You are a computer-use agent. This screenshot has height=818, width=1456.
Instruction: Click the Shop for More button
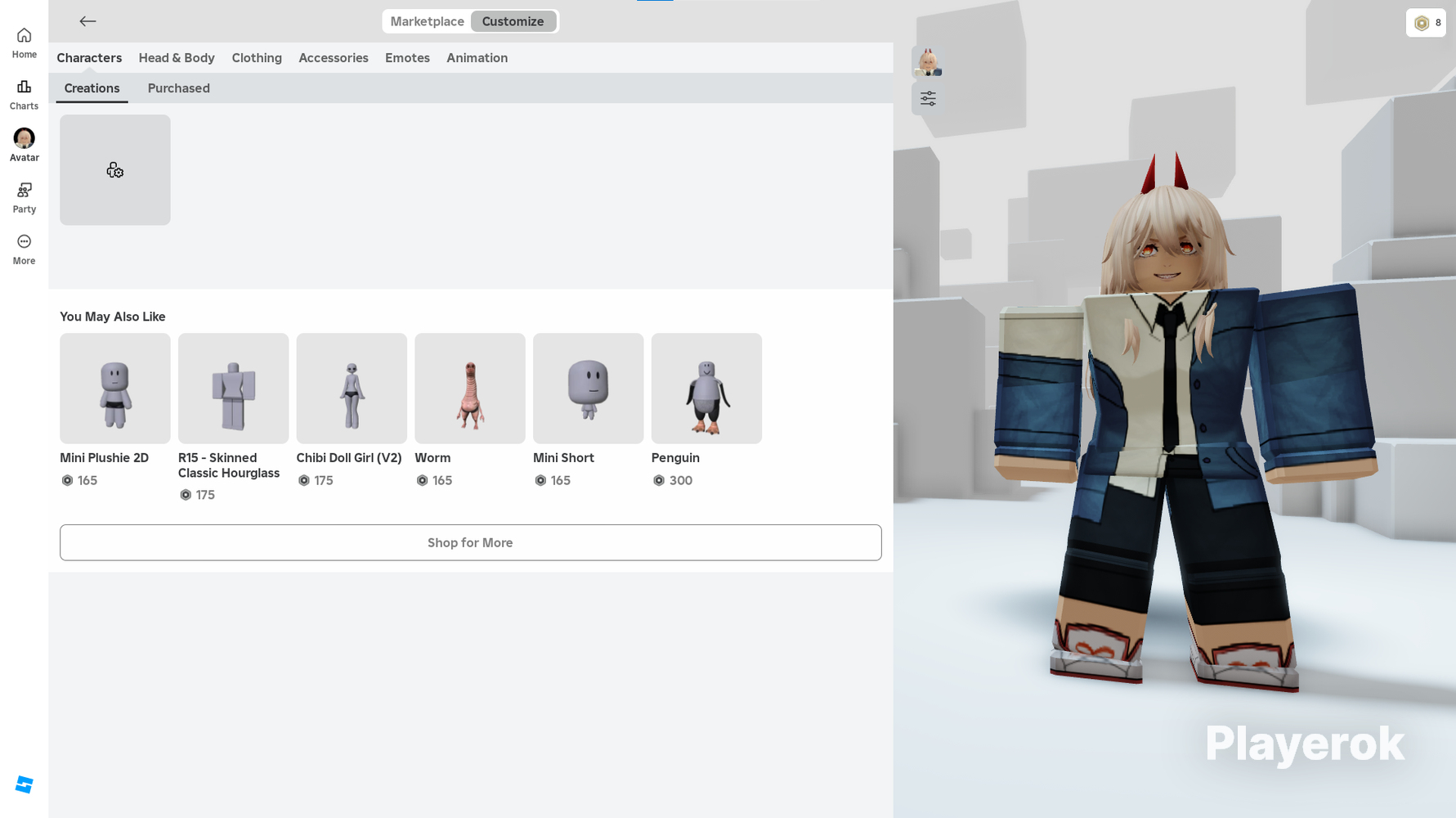pos(470,542)
